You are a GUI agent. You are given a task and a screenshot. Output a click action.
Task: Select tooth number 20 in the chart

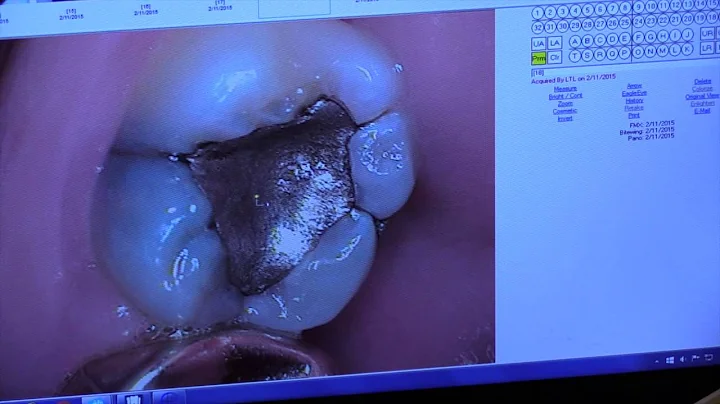[688, 19]
